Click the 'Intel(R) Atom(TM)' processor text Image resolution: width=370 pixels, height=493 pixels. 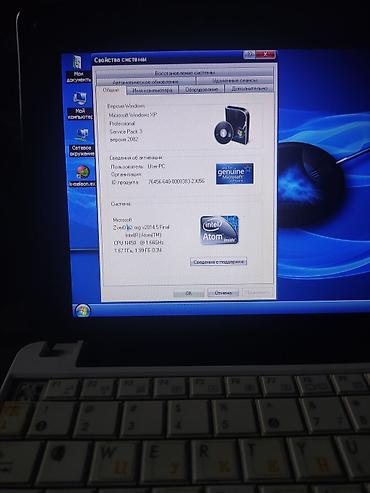tap(143, 235)
